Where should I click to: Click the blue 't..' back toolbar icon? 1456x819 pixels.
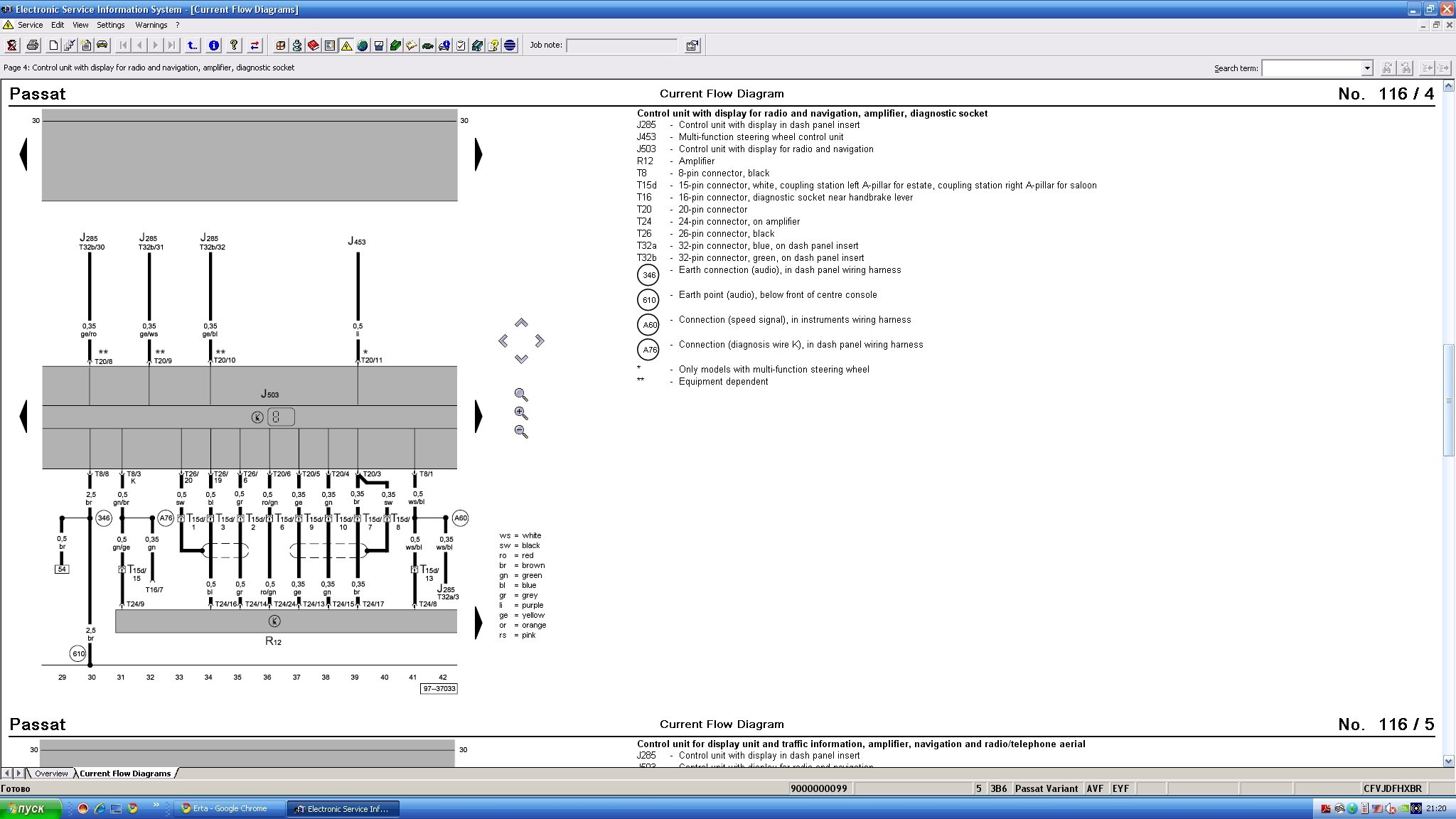[x=193, y=45]
